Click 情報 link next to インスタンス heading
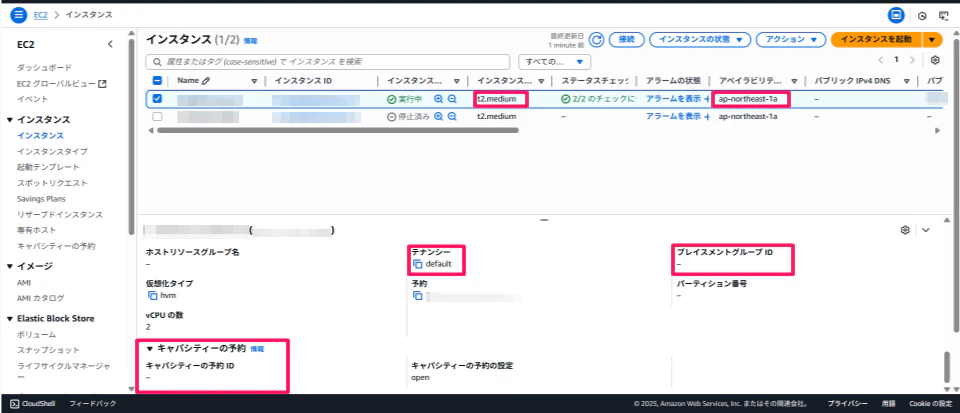This screenshot has width=960, height=413. (x=250, y=41)
